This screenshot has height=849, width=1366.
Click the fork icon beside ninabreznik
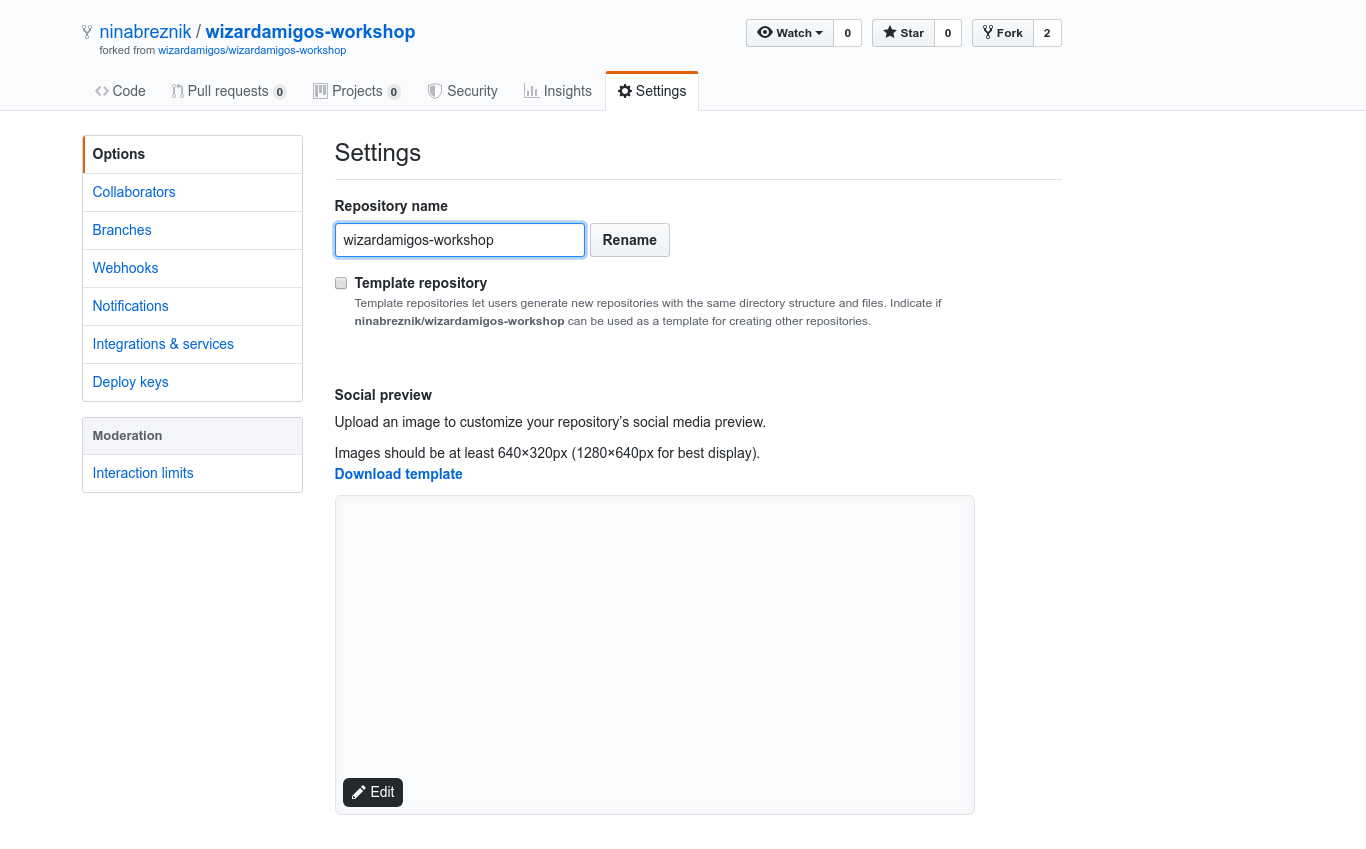pyautogui.click(x=87, y=32)
